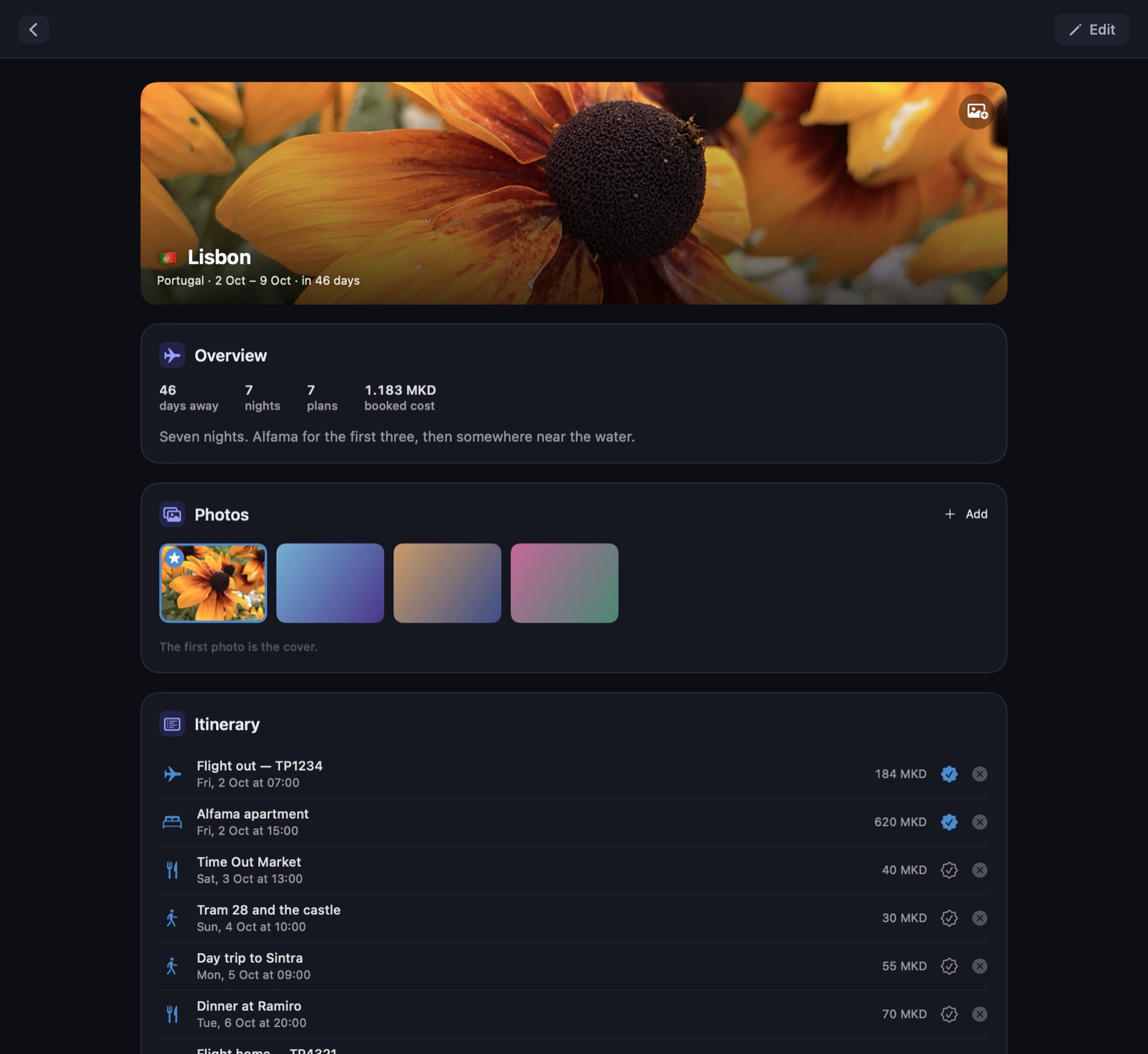Open the sunflower cover photo thumbnail
This screenshot has width=1148, height=1054.
[213, 583]
